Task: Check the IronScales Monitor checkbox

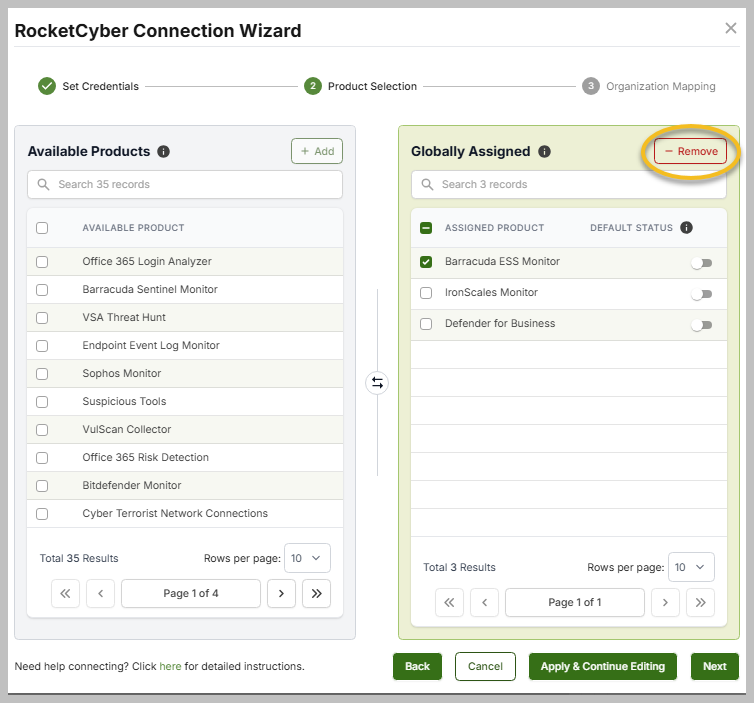Action: (x=426, y=293)
